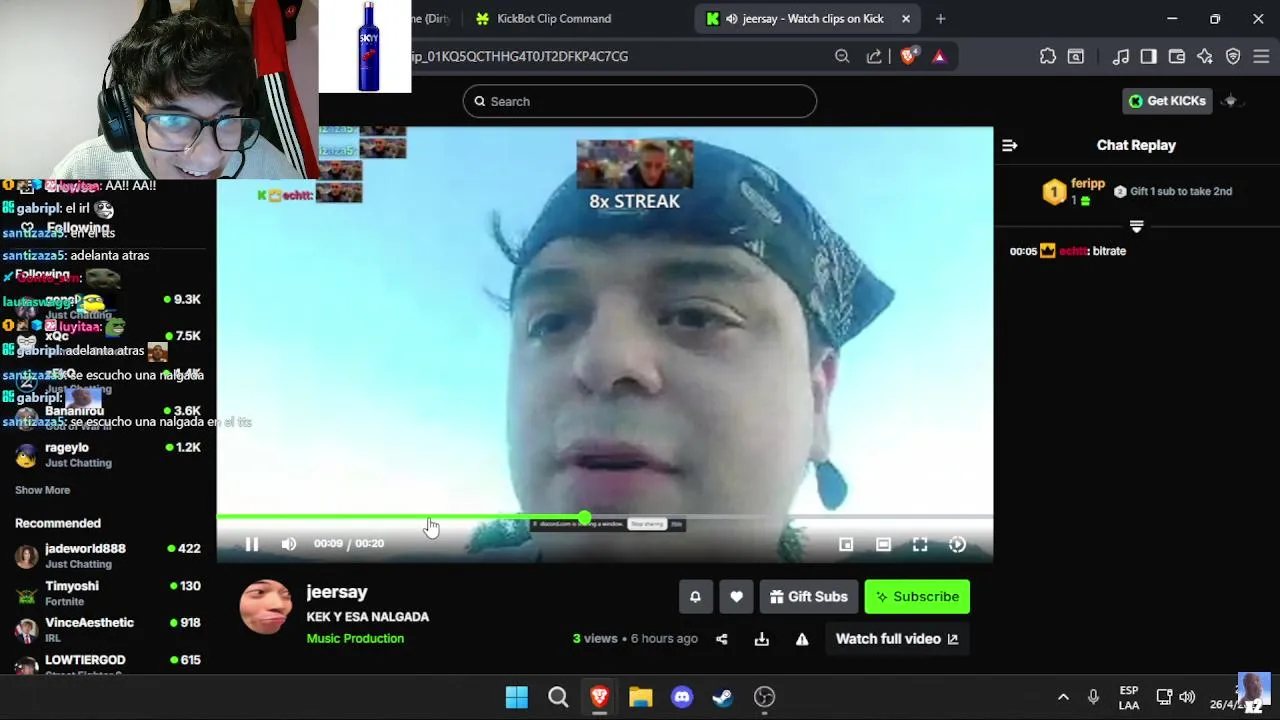Image resolution: width=1280 pixels, height=720 pixels.
Task: Open the Brave Wallet icon
Action: tap(1177, 57)
